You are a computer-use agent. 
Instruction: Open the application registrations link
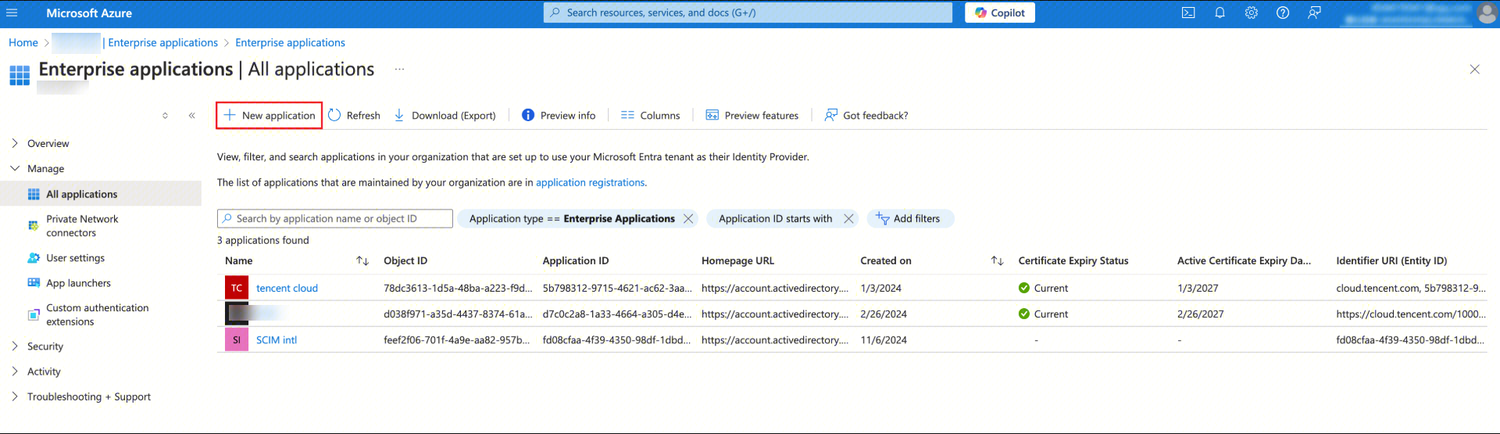coord(590,183)
